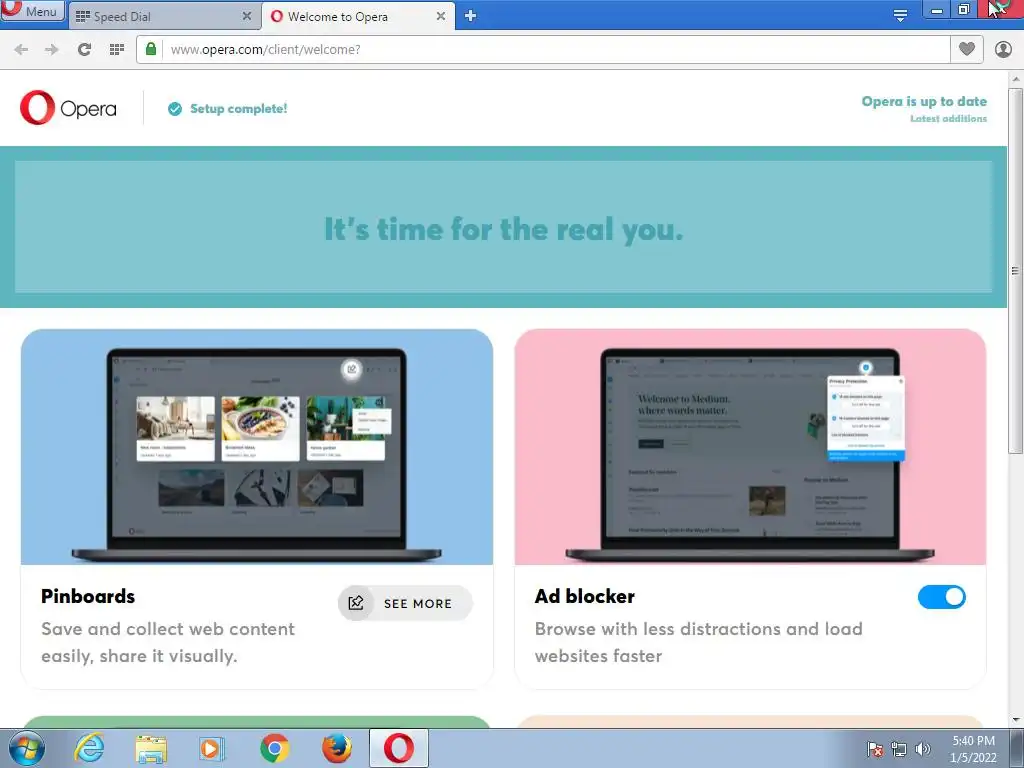This screenshot has width=1024, height=768.
Task: Toggle the Ad blocker switch
Action: coord(942,597)
